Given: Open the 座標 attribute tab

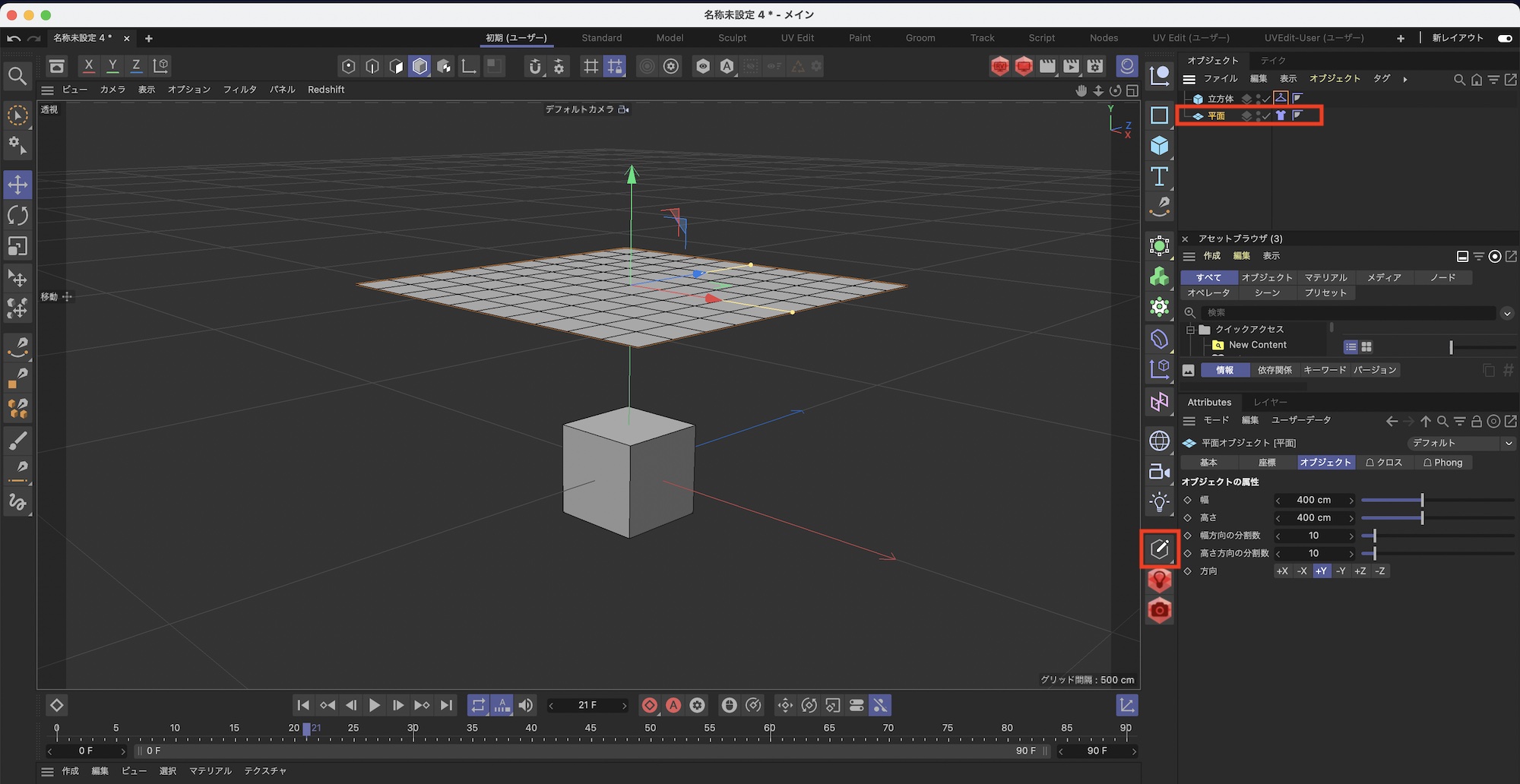Looking at the screenshot, I should [1267, 463].
